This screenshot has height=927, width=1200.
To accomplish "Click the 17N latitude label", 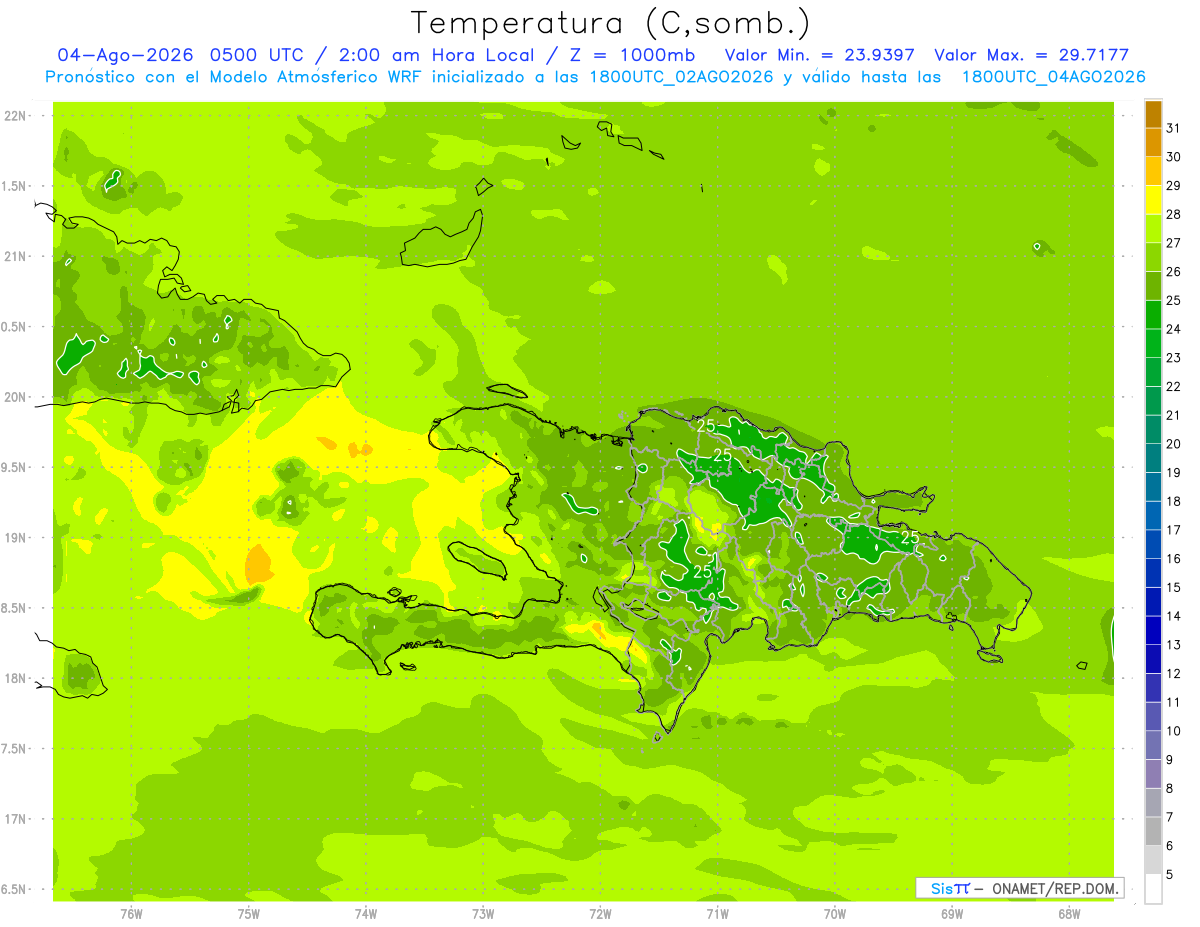I will (16, 819).
